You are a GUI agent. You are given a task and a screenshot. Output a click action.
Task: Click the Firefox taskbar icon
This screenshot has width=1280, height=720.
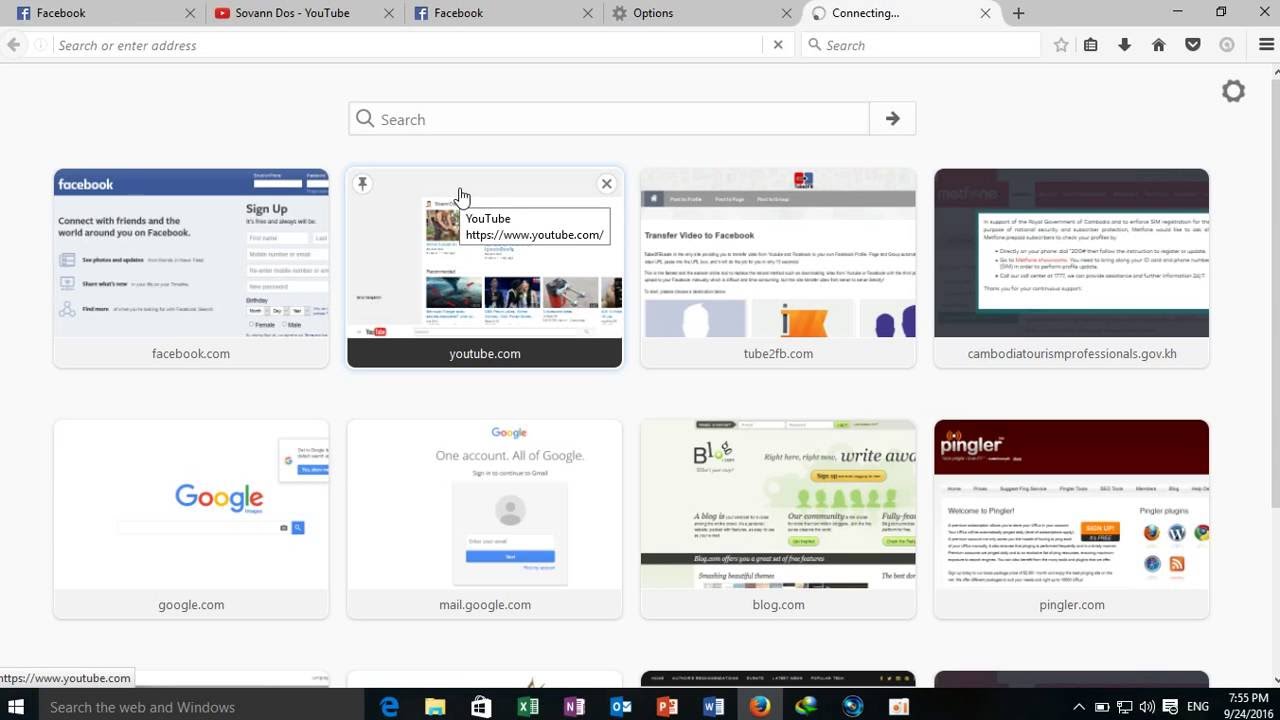coord(760,707)
